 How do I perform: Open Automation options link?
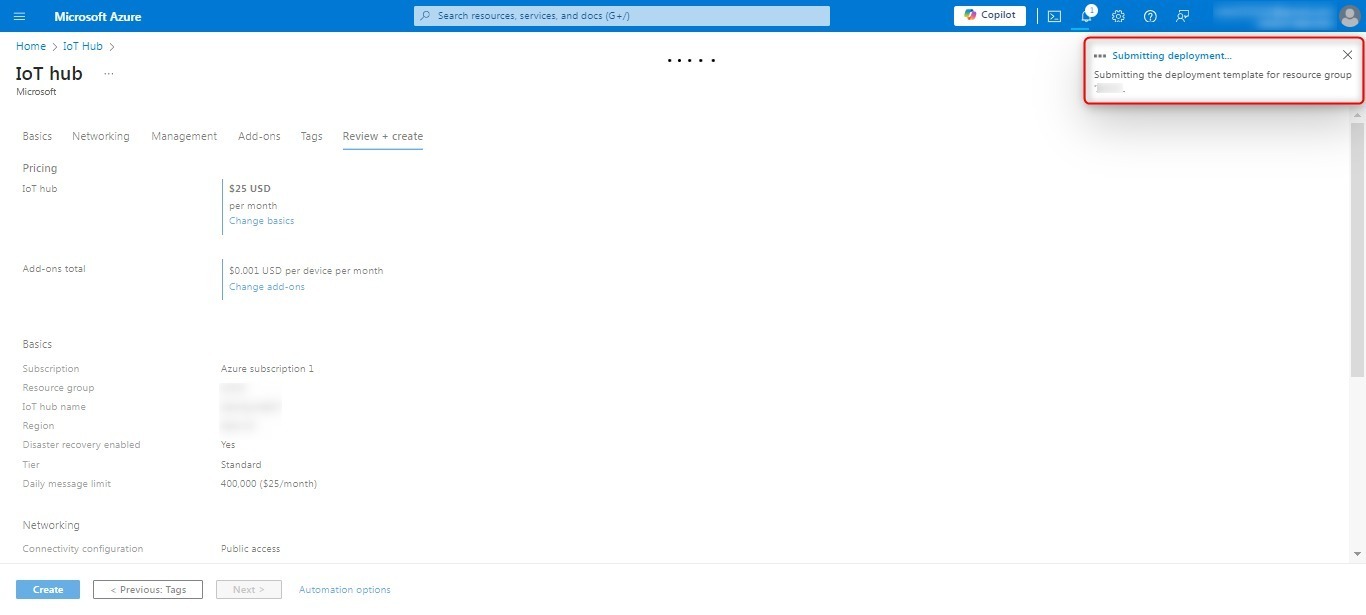click(345, 590)
